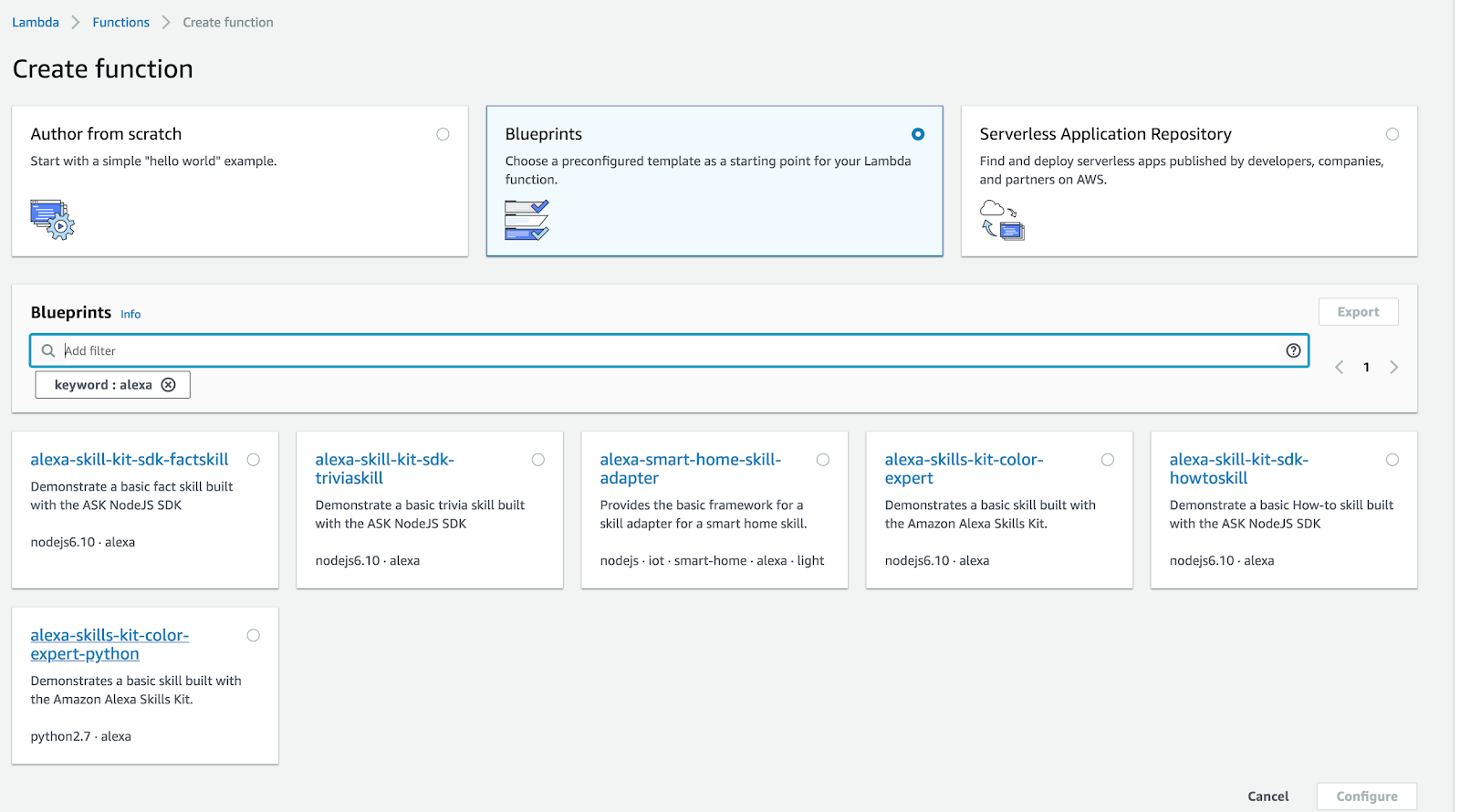Click 'Find and deploy serverless apps' description
This screenshot has width=1460, height=812.
click(1182, 170)
